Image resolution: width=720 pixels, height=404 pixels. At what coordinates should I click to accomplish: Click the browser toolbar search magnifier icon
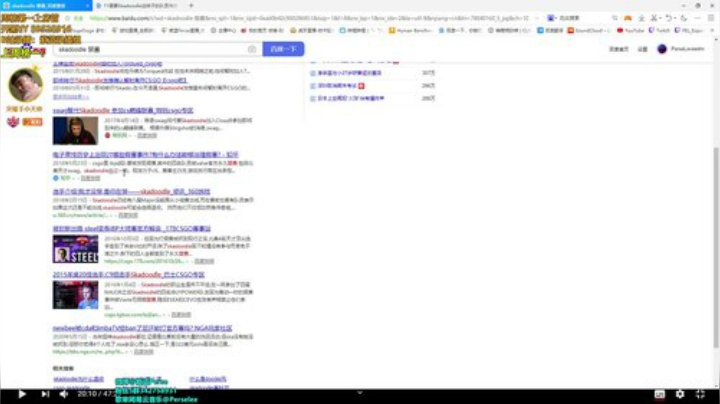pyautogui.click(x=614, y=18)
